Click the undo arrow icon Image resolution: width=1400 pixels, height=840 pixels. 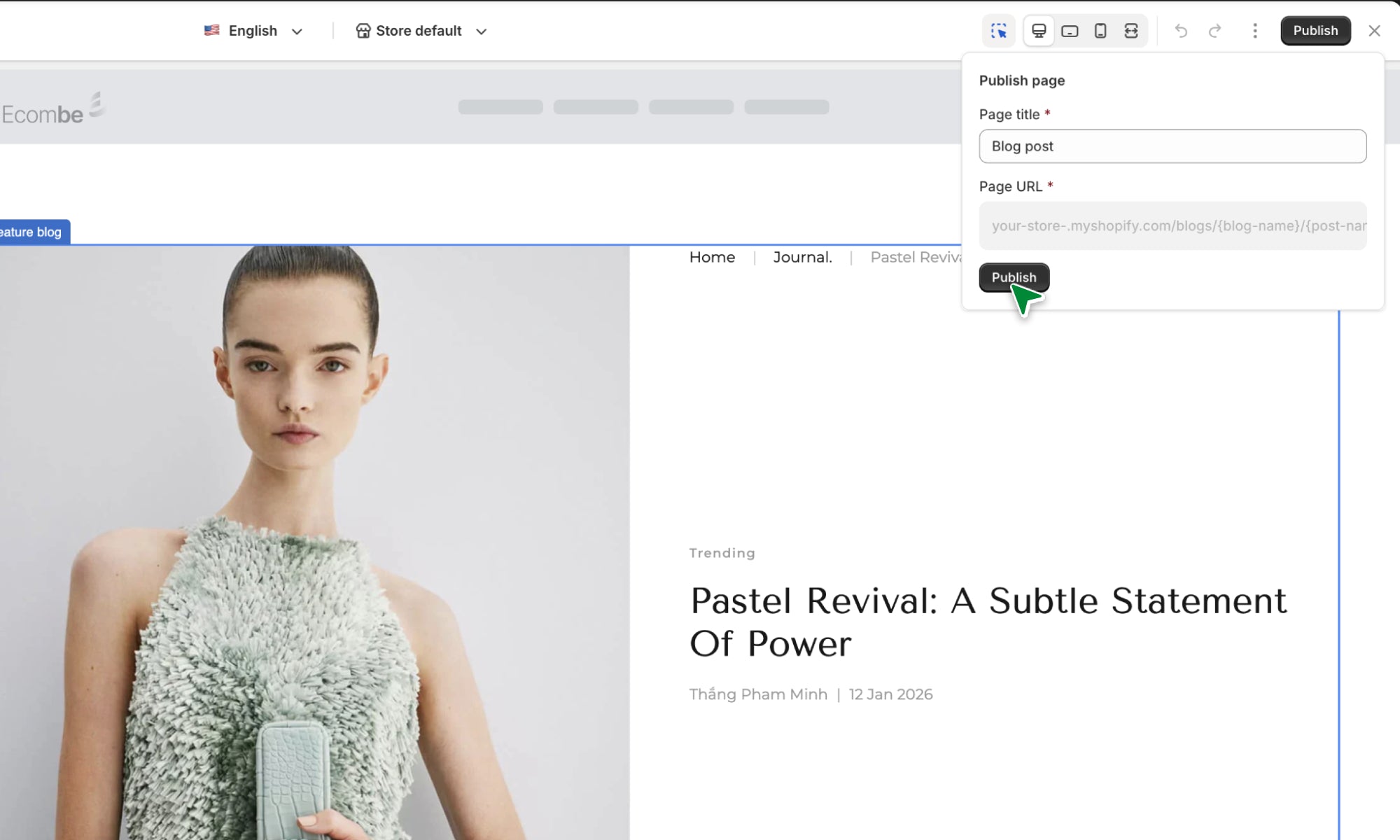[1181, 31]
